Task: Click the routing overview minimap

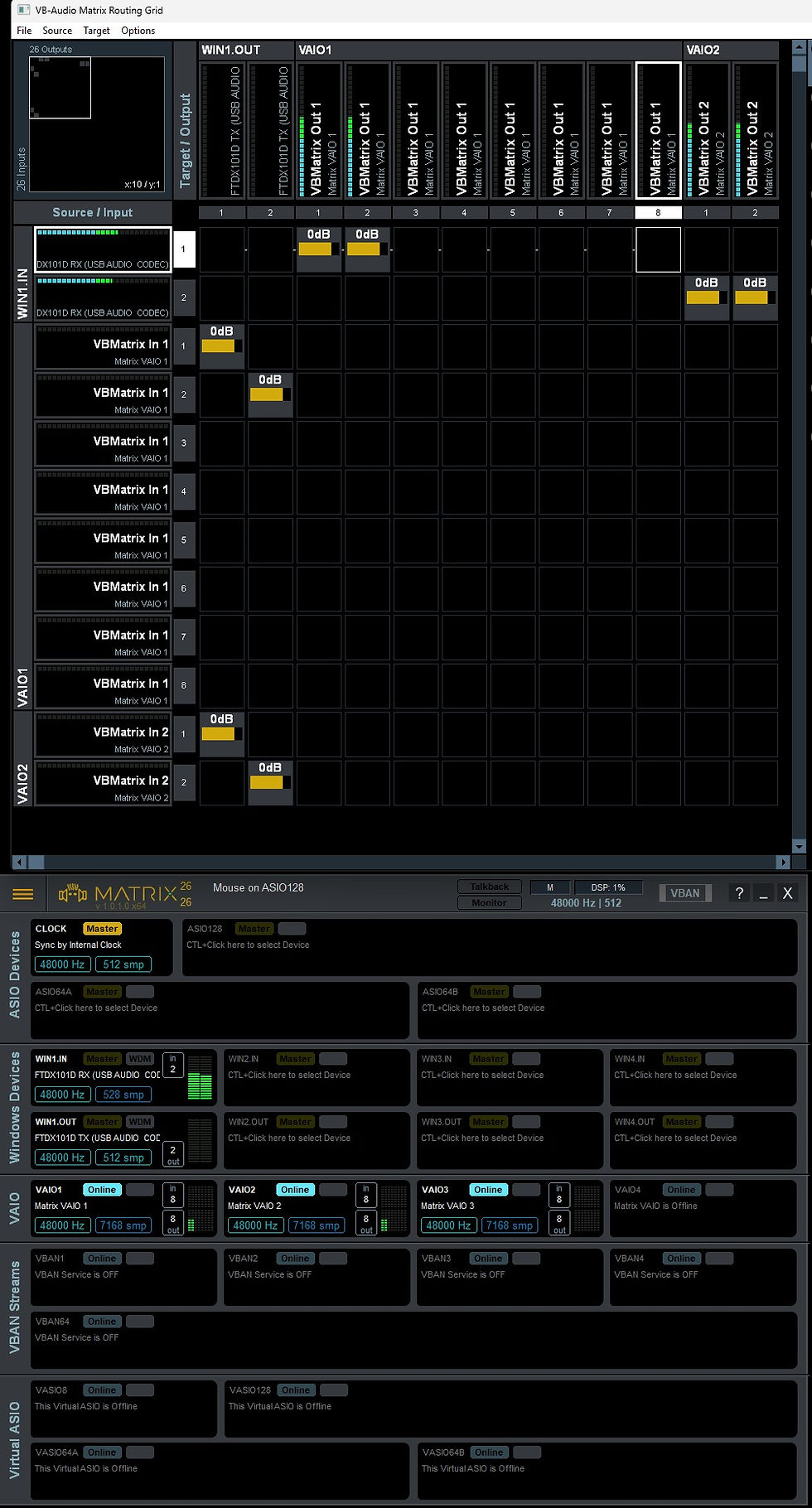Action: [96, 123]
